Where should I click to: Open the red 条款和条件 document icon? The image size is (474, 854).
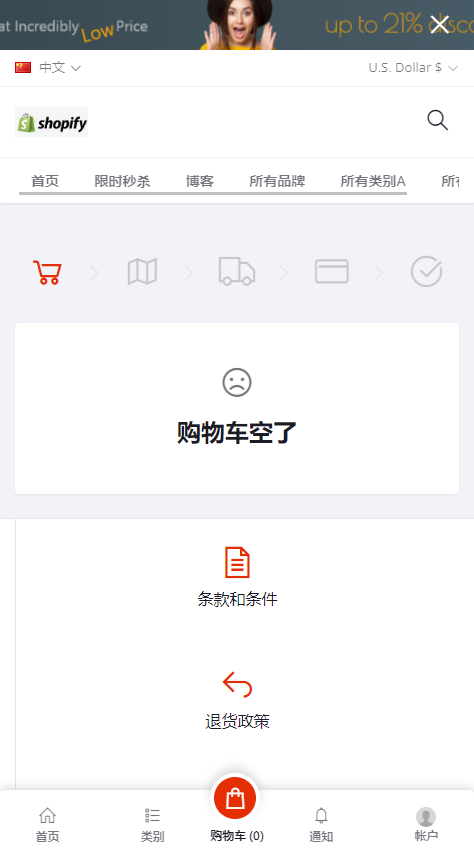237,562
